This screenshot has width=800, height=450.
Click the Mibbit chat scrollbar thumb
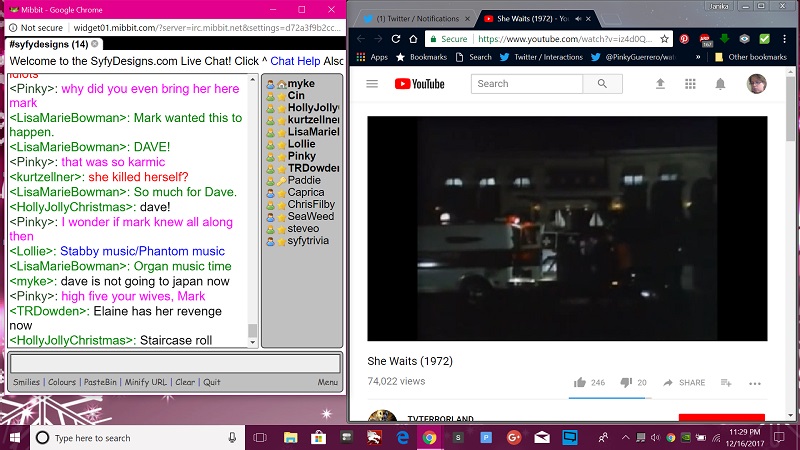(x=252, y=330)
